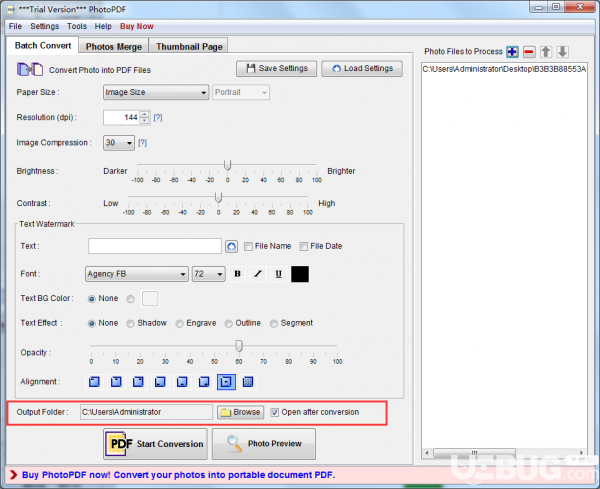
Task: Select Engrave text effect
Action: click(x=179, y=324)
